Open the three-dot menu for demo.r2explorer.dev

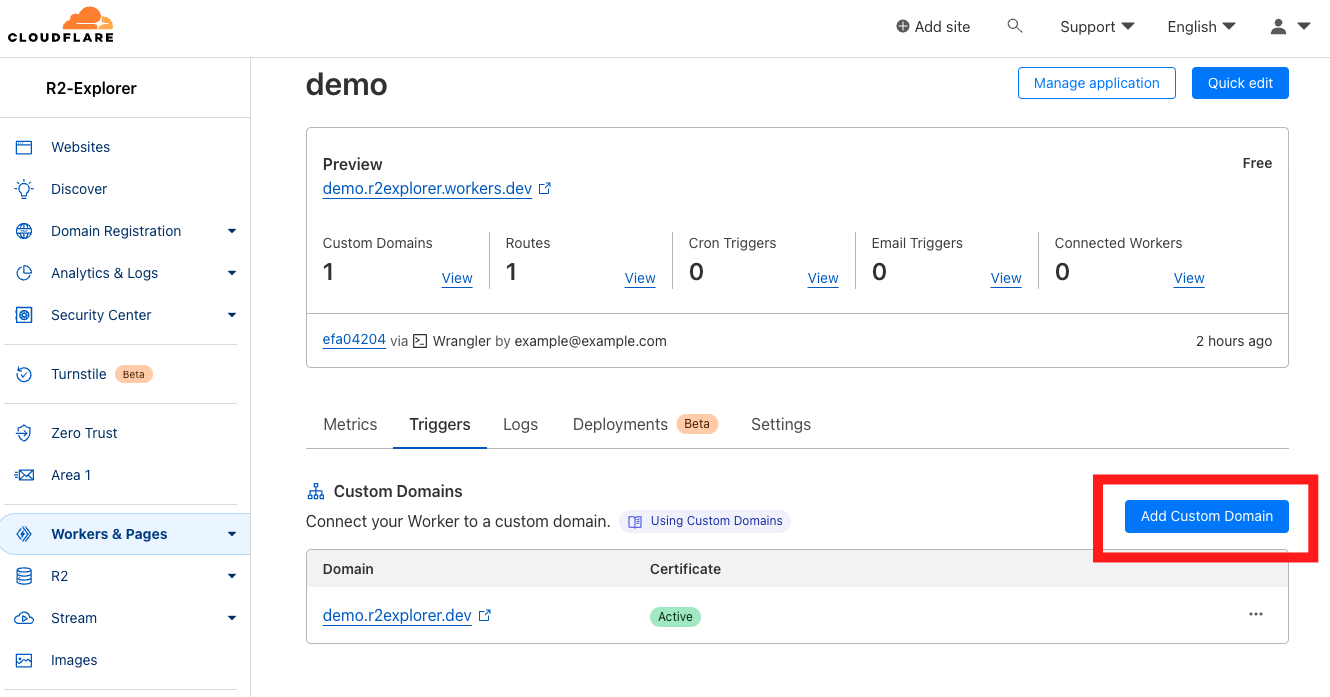[x=1256, y=614]
